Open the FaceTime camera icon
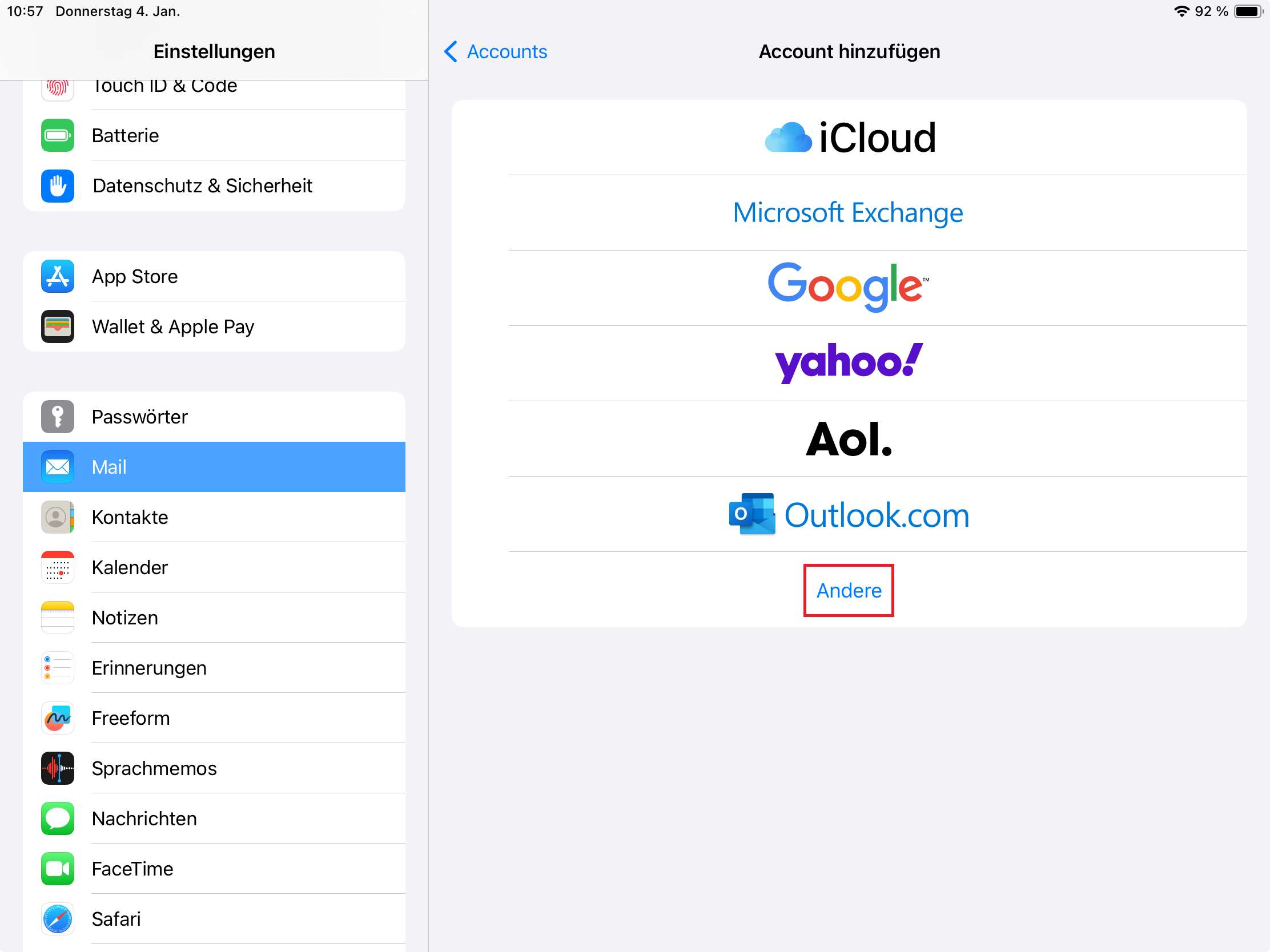Image resolution: width=1270 pixels, height=952 pixels. (58, 868)
